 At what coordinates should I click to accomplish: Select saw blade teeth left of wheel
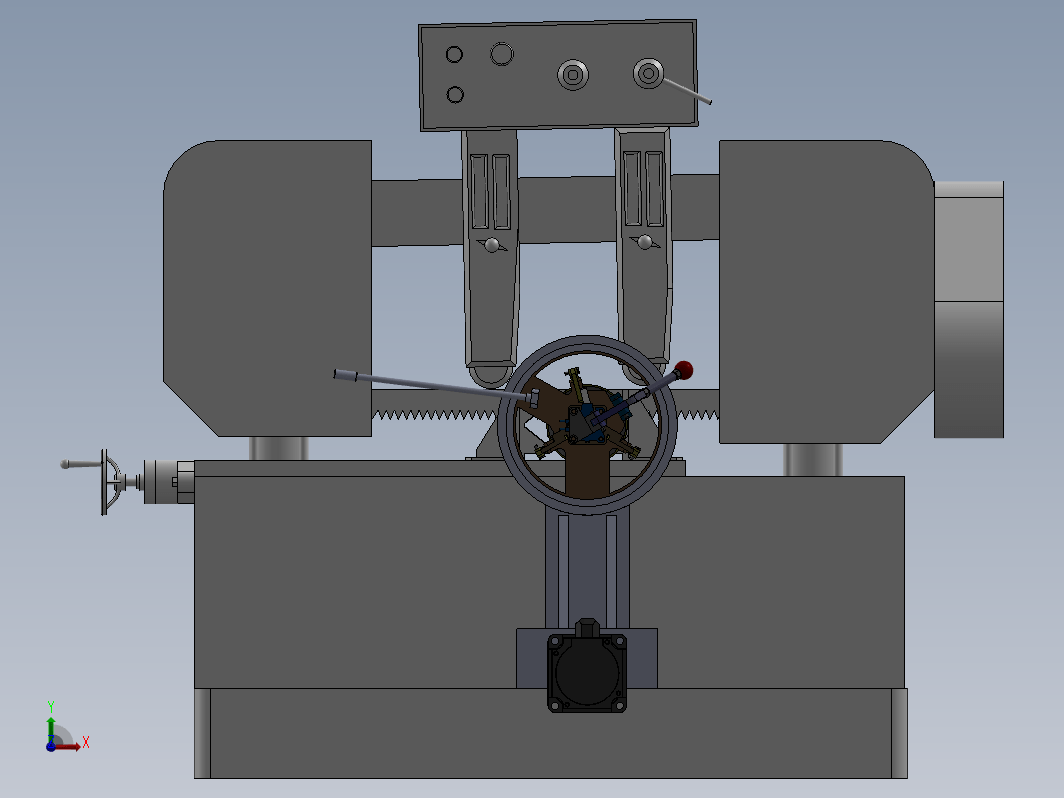click(x=434, y=414)
